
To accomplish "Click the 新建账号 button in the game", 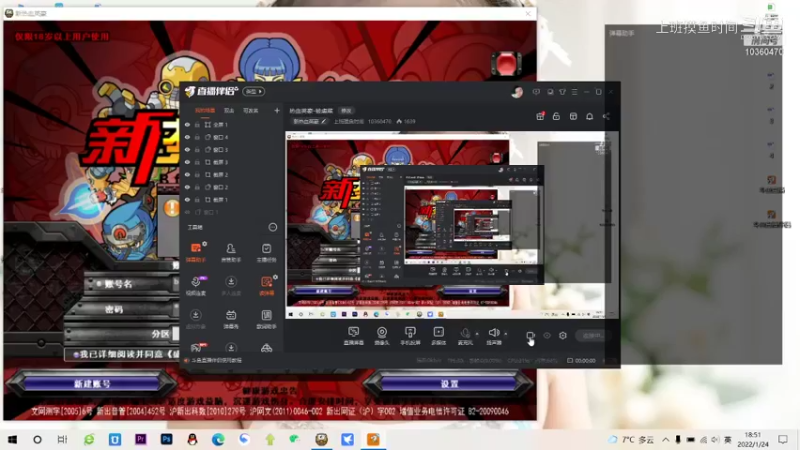I will coord(92,384).
